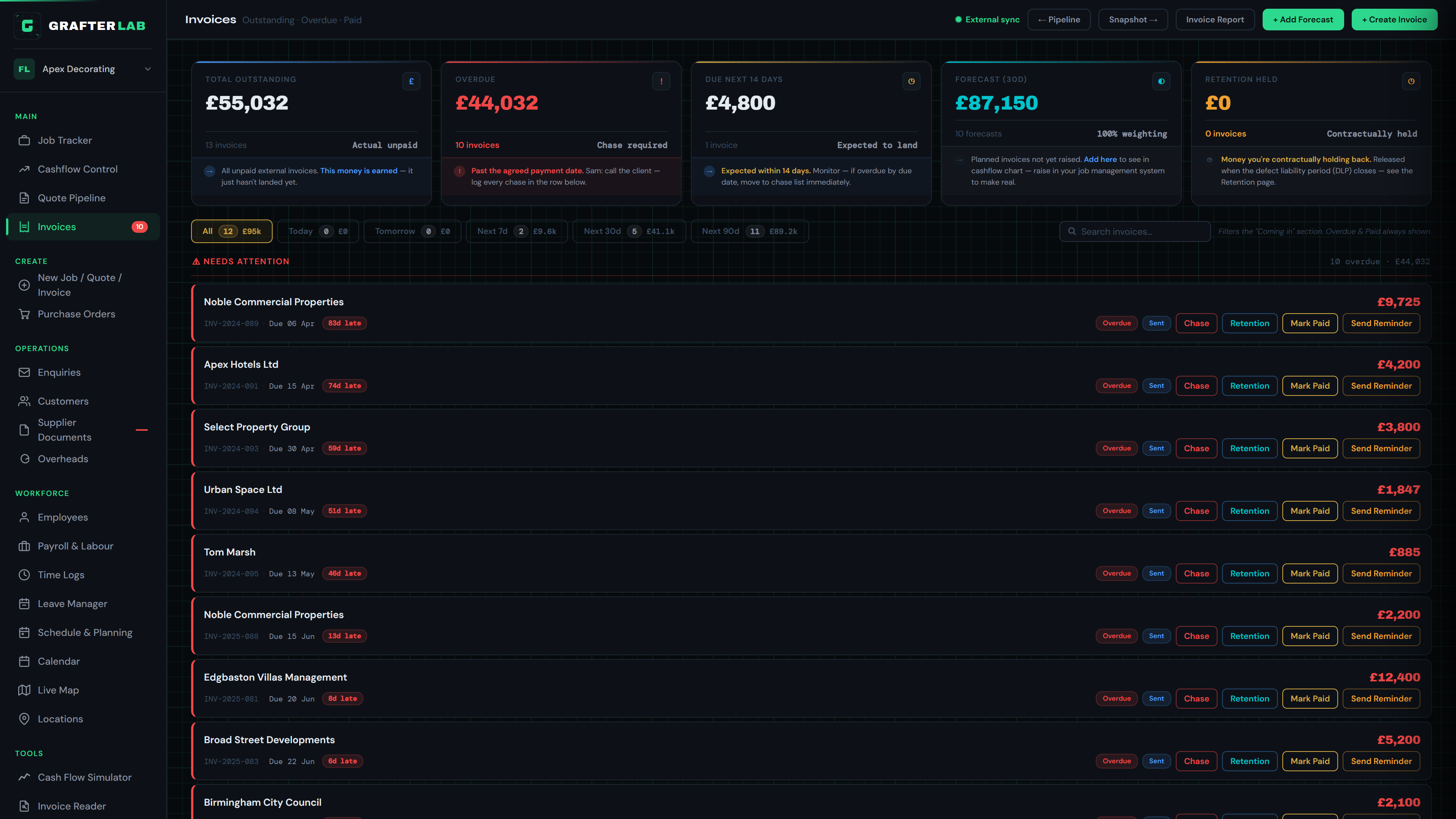This screenshot has height=819, width=1456.
Task: Click the Search invoices field
Action: coord(1134,231)
